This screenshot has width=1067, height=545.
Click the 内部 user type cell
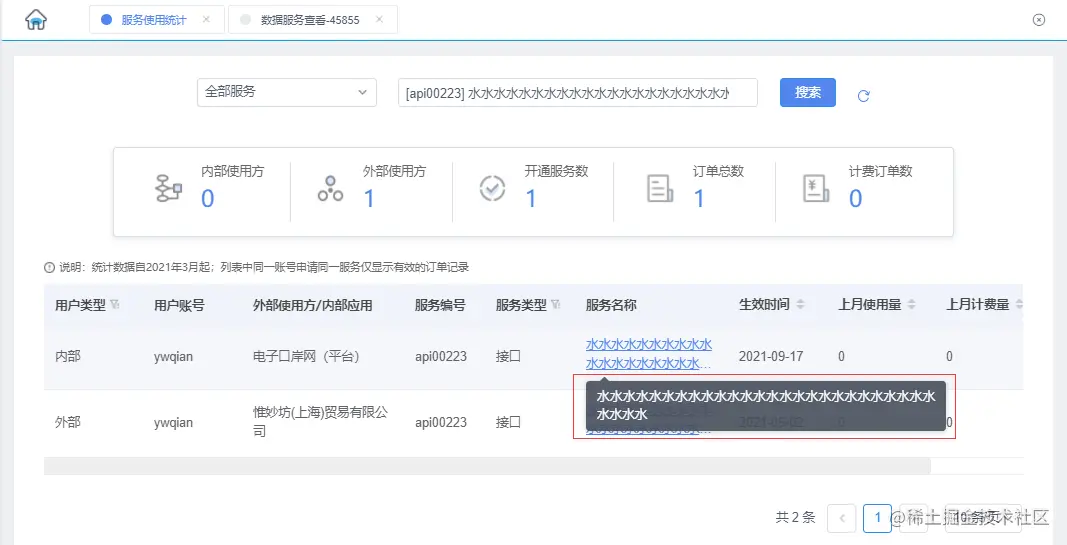[67, 356]
